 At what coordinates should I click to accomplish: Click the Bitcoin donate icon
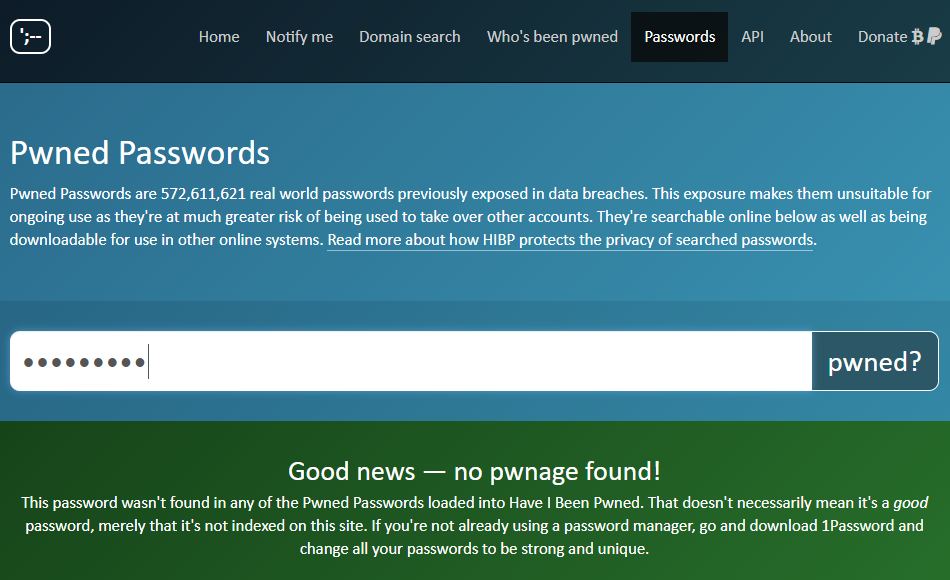[x=917, y=36]
